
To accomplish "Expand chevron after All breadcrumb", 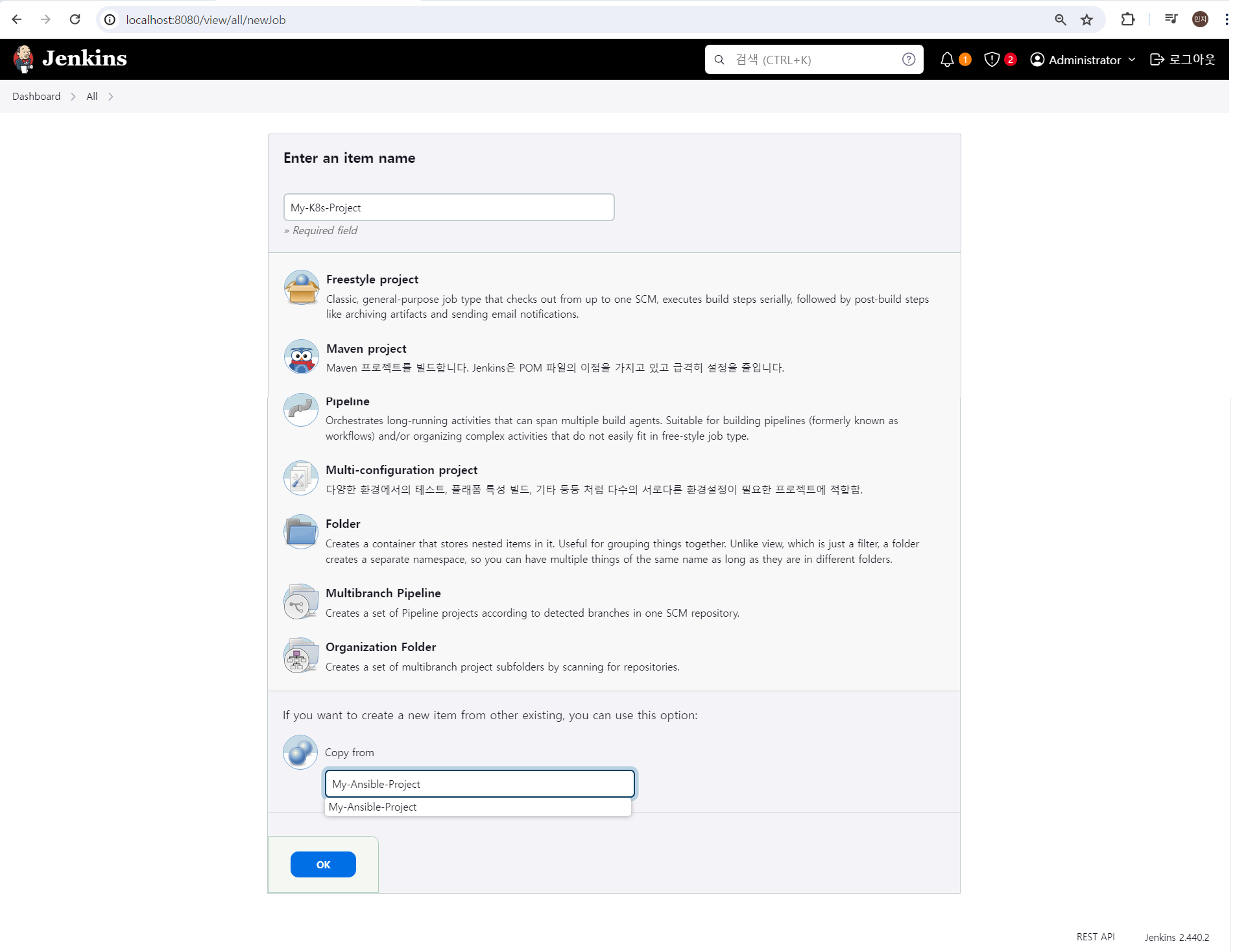I will (x=111, y=96).
